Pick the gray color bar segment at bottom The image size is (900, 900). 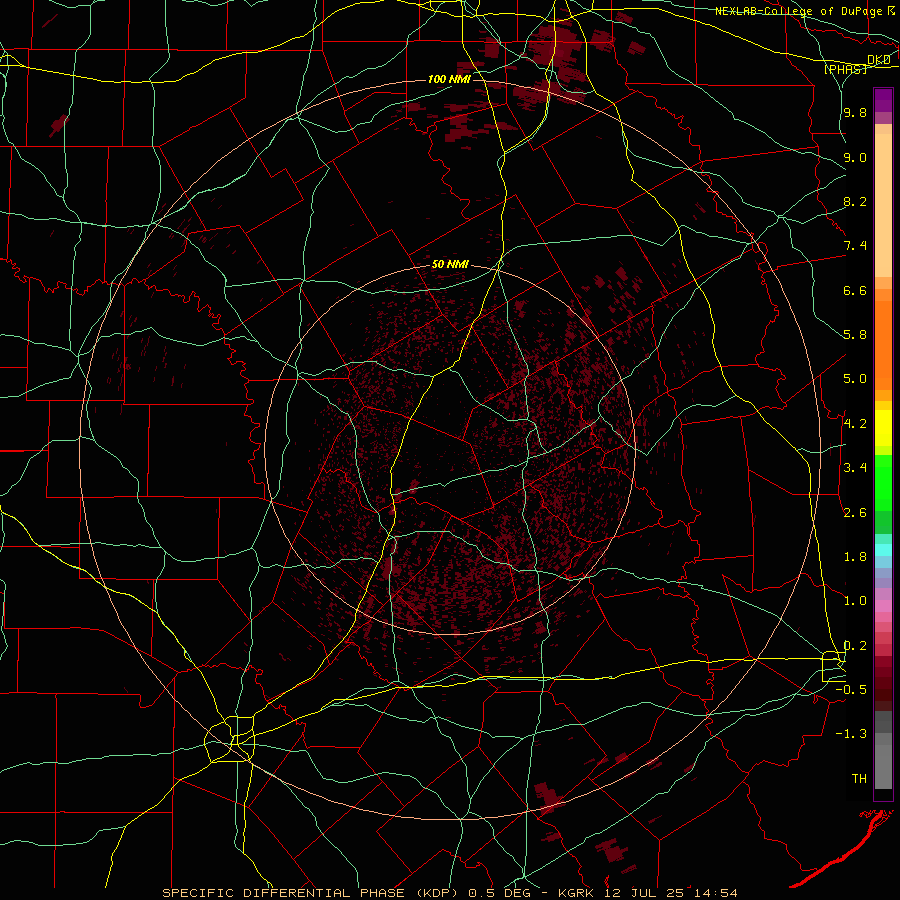(883, 766)
